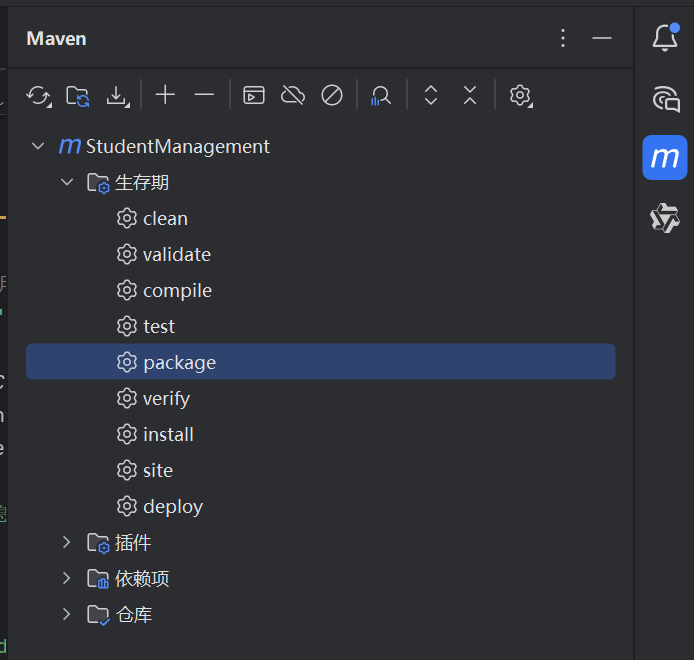
Task: Click the 仓库 folder icon
Action: tap(98, 615)
